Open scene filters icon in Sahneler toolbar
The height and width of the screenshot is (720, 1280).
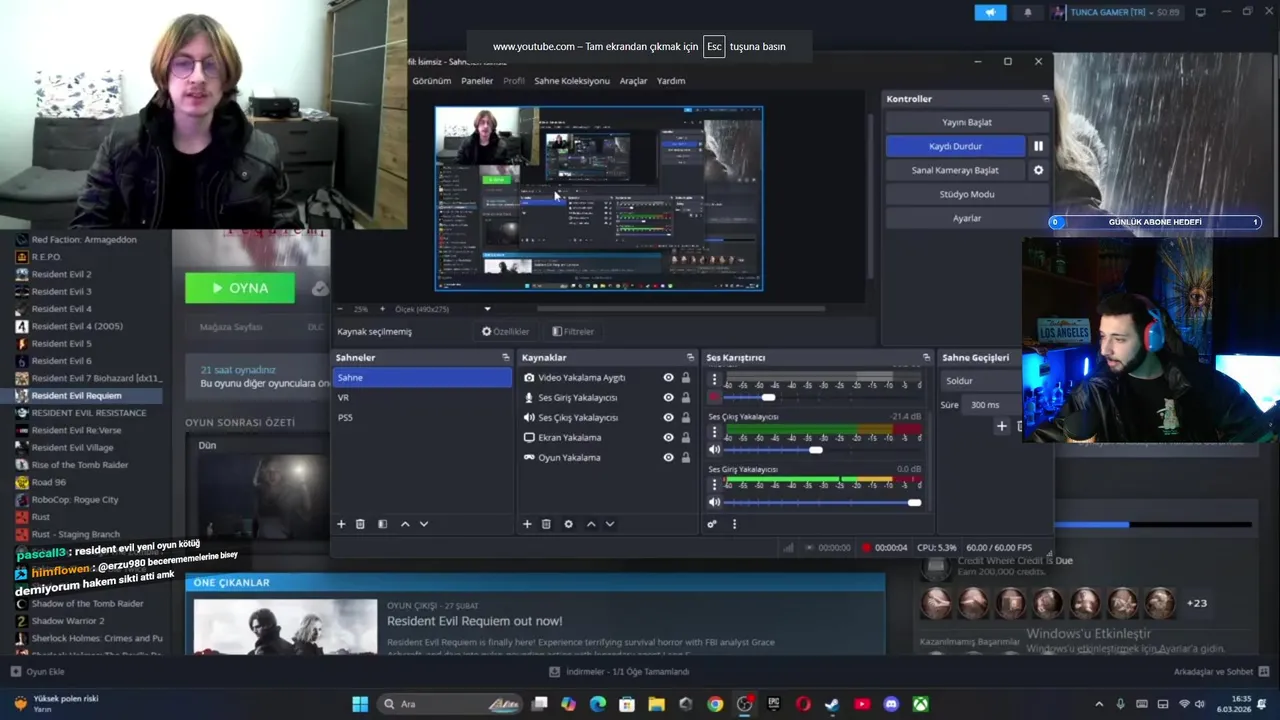382,524
